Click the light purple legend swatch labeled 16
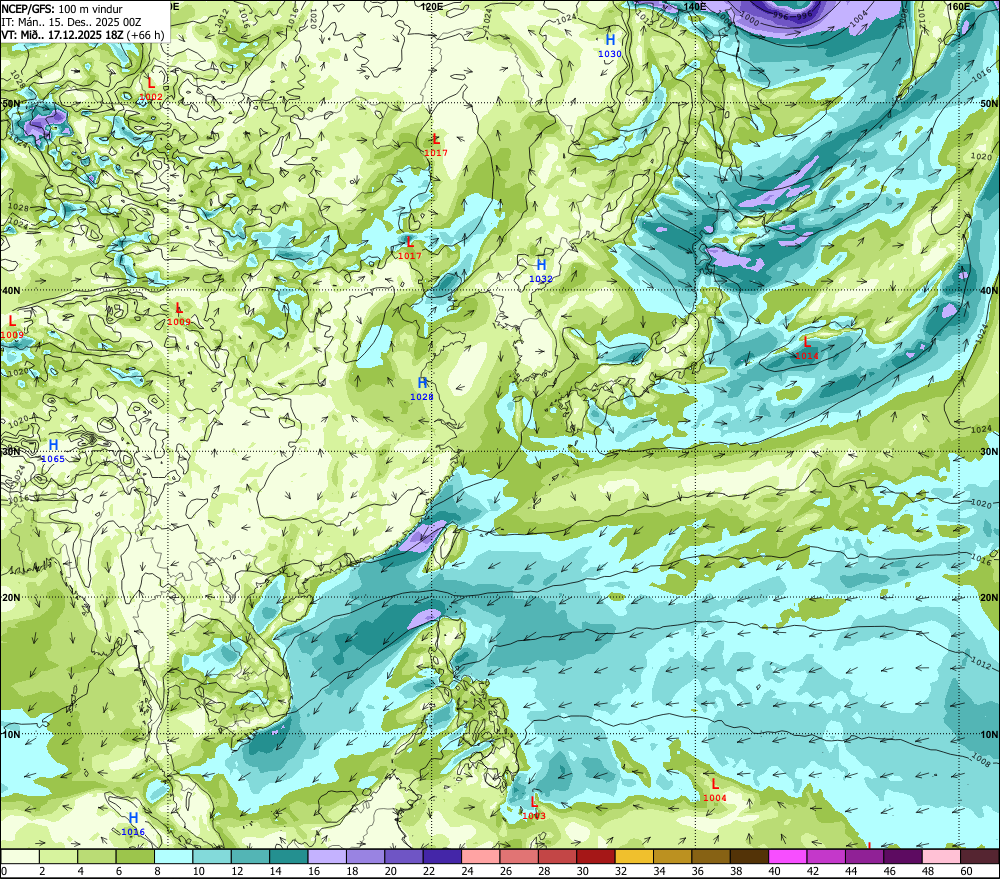Image resolution: width=1000 pixels, height=879 pixels. point(327,856)
